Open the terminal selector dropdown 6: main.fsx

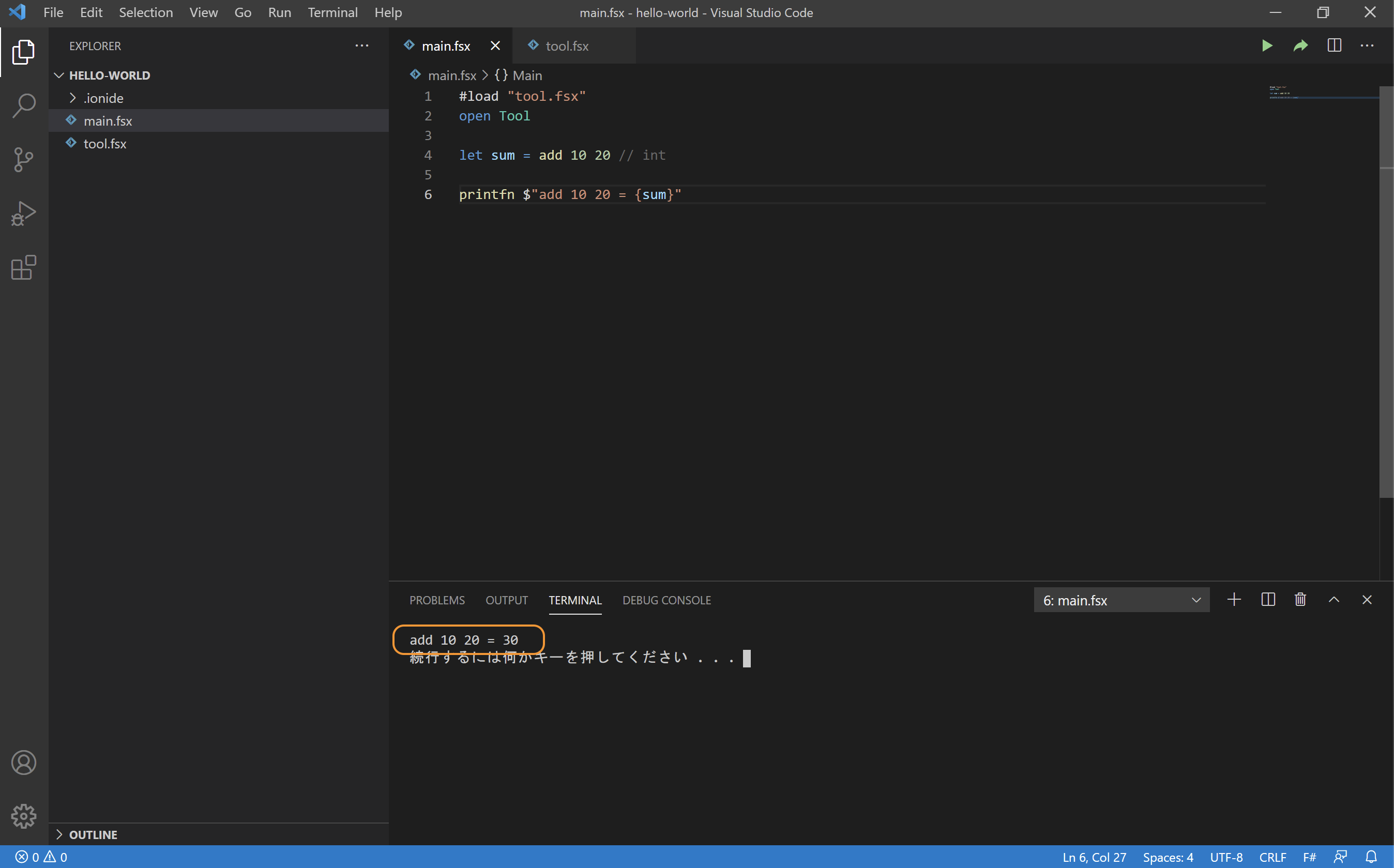[x=1122, y=600]
